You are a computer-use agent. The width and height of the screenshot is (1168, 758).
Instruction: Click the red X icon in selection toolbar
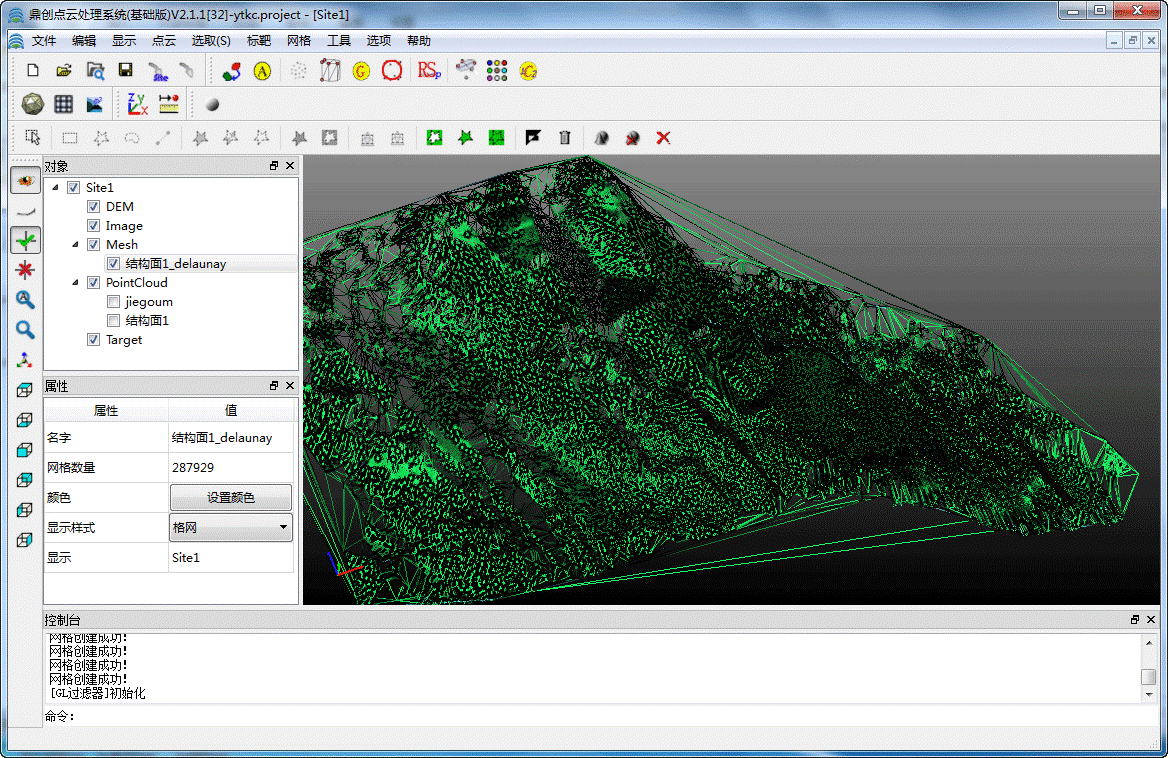[663, 138]
